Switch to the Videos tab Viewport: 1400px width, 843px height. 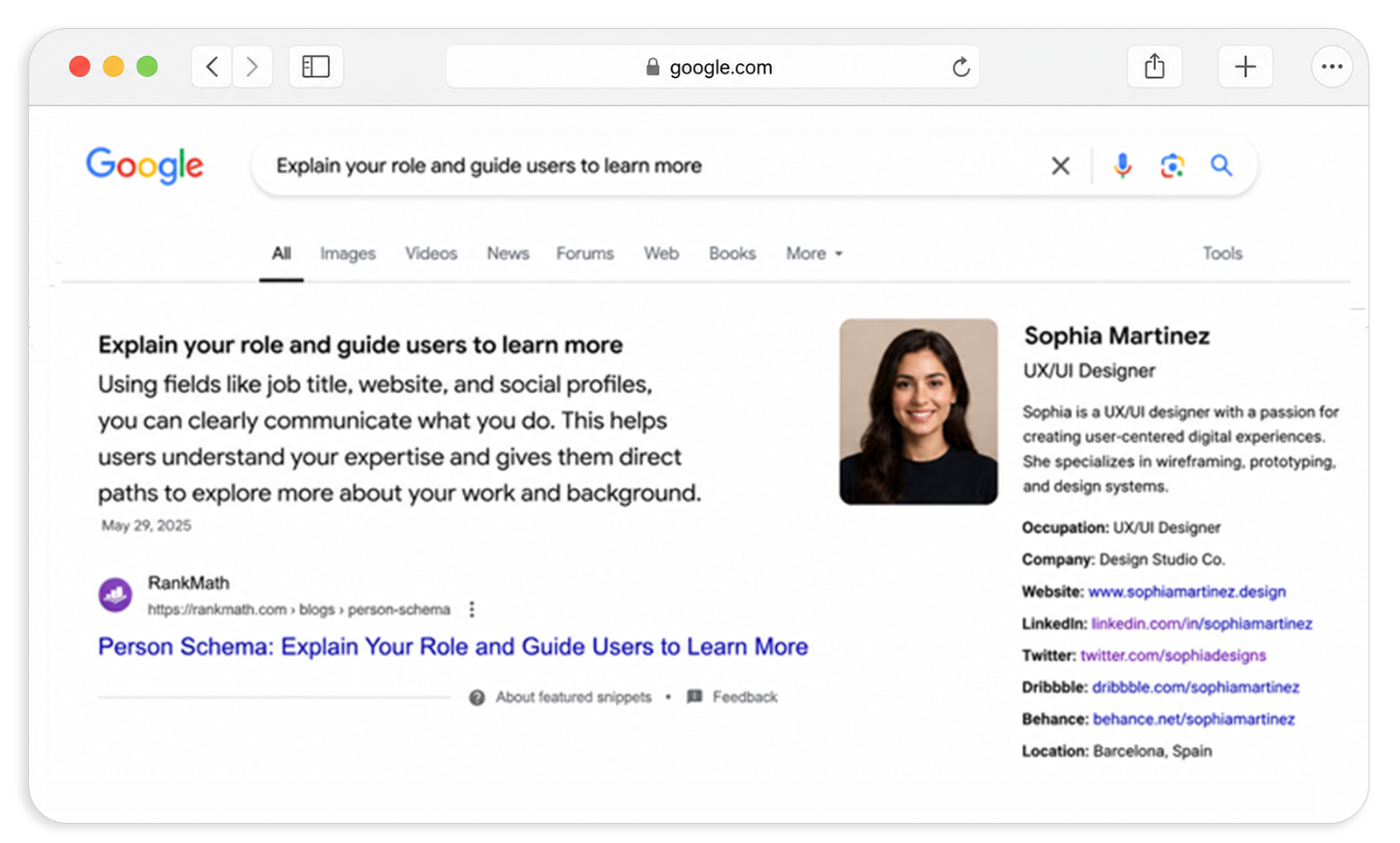point(430,254)
